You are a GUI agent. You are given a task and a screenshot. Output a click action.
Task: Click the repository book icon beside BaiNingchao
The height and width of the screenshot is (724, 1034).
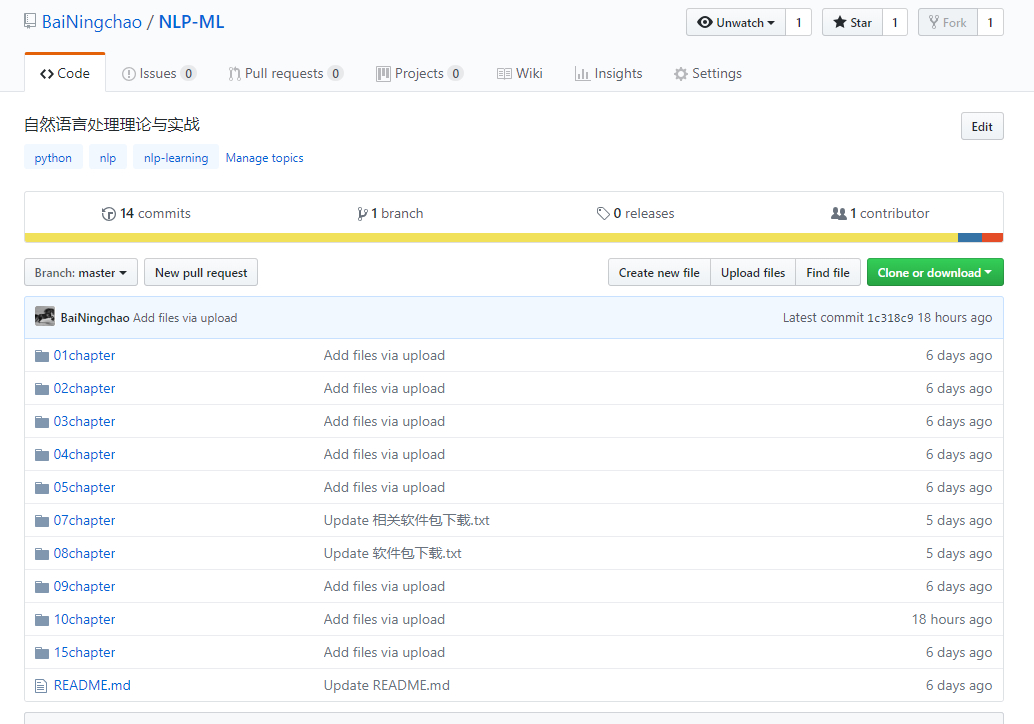[30, 21]
